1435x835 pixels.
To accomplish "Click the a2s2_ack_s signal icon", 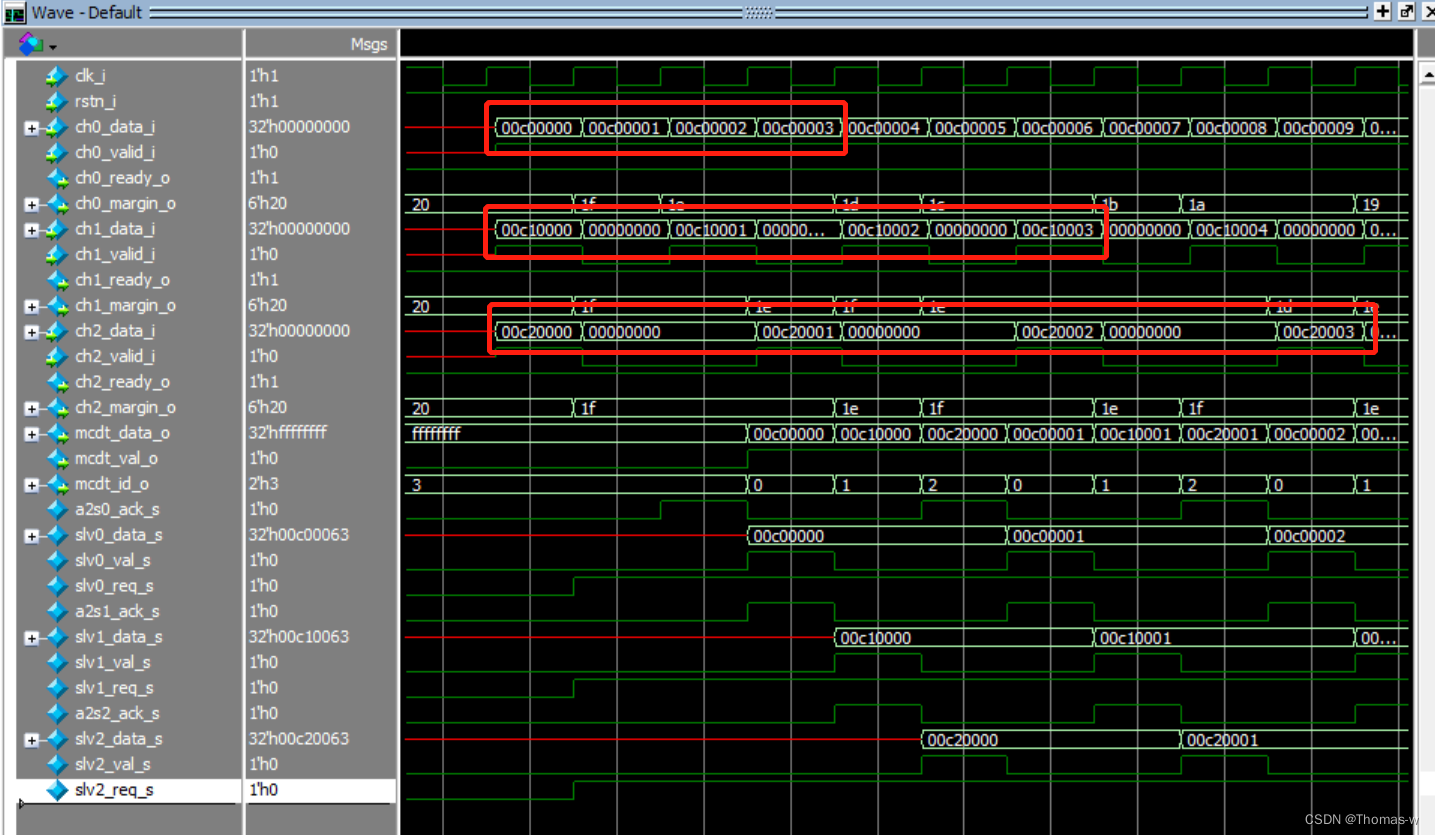I will (x=57, y=713).
